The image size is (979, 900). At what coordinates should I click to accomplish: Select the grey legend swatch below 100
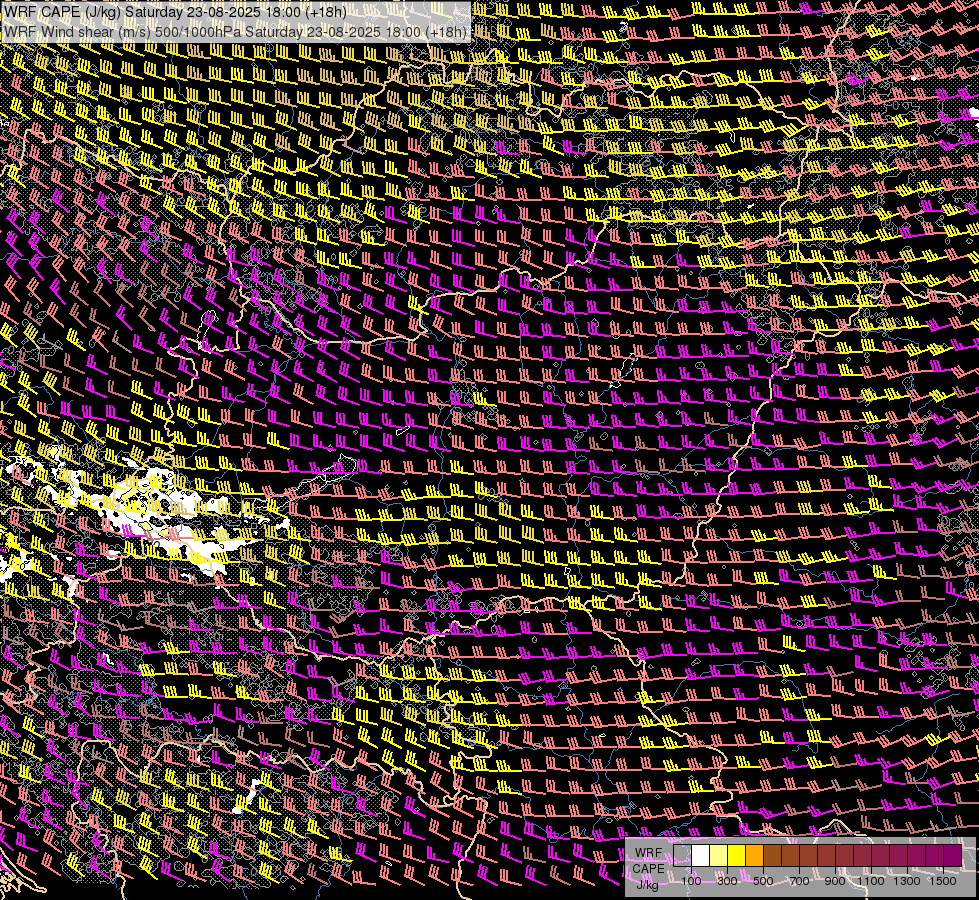[x=682, y=856]
